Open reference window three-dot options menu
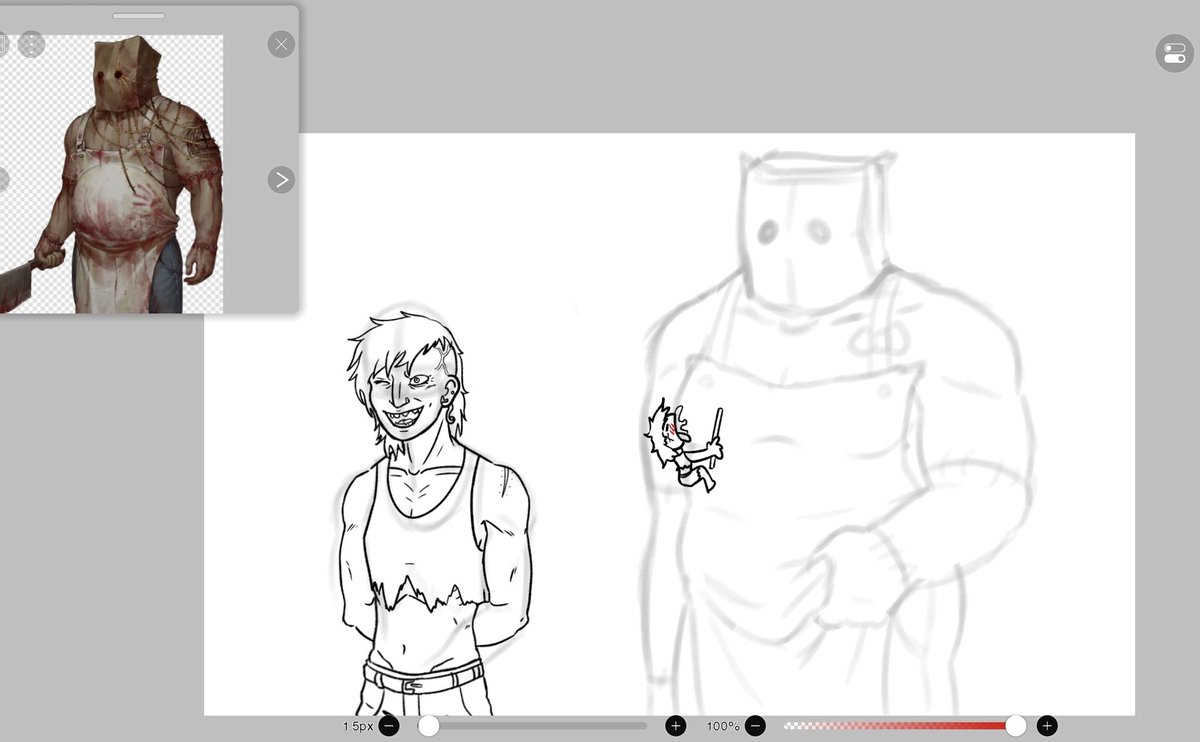 point(31,44)
